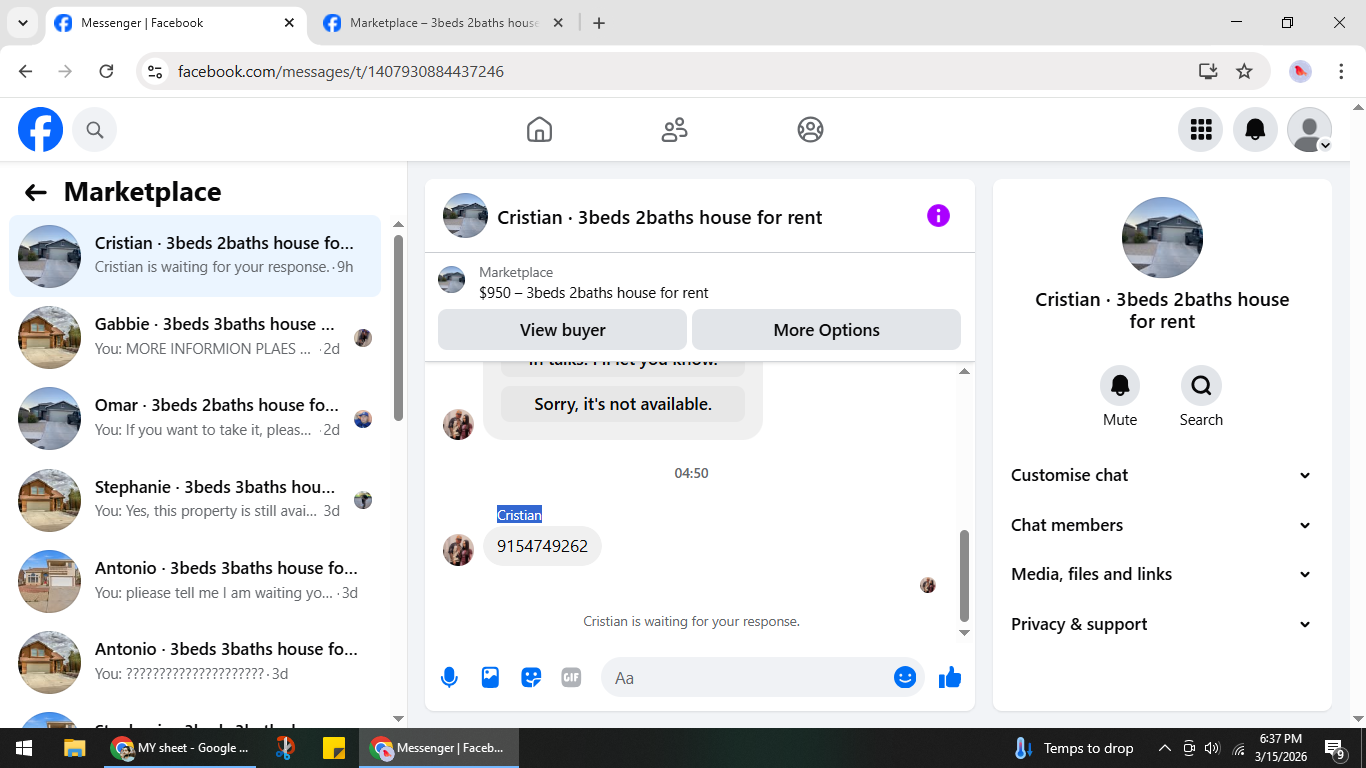
Task: Open Chrome tab search dropdown
Action: coord(22,23)
